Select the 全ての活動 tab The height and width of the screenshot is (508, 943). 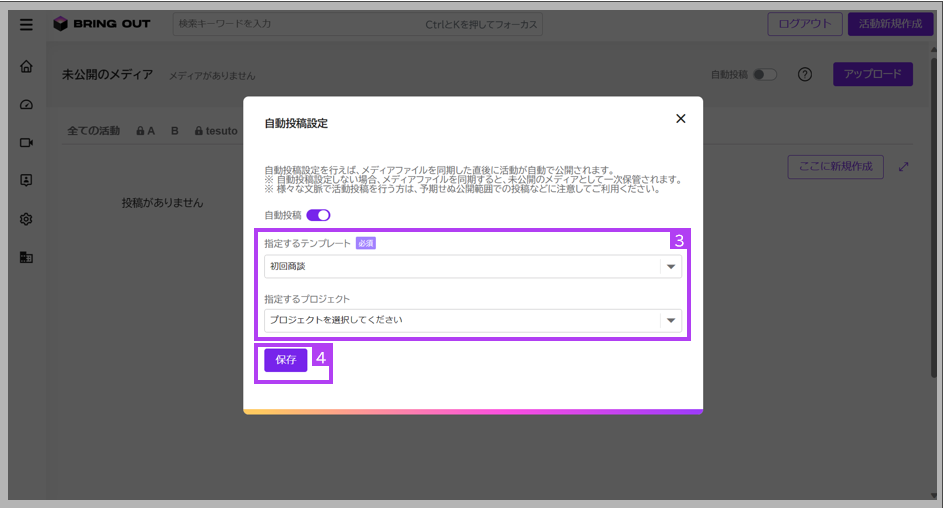click(93, 130)
